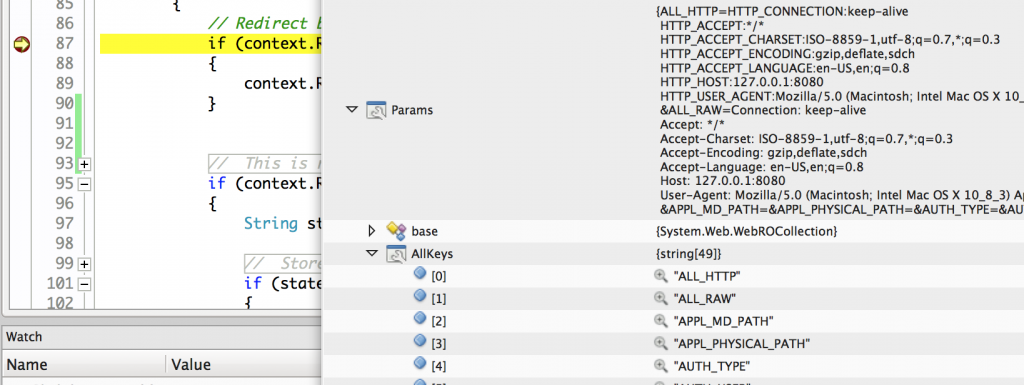Select the Params row label
This screenshot has width=1024, height=385.
(x=411, y=110)
